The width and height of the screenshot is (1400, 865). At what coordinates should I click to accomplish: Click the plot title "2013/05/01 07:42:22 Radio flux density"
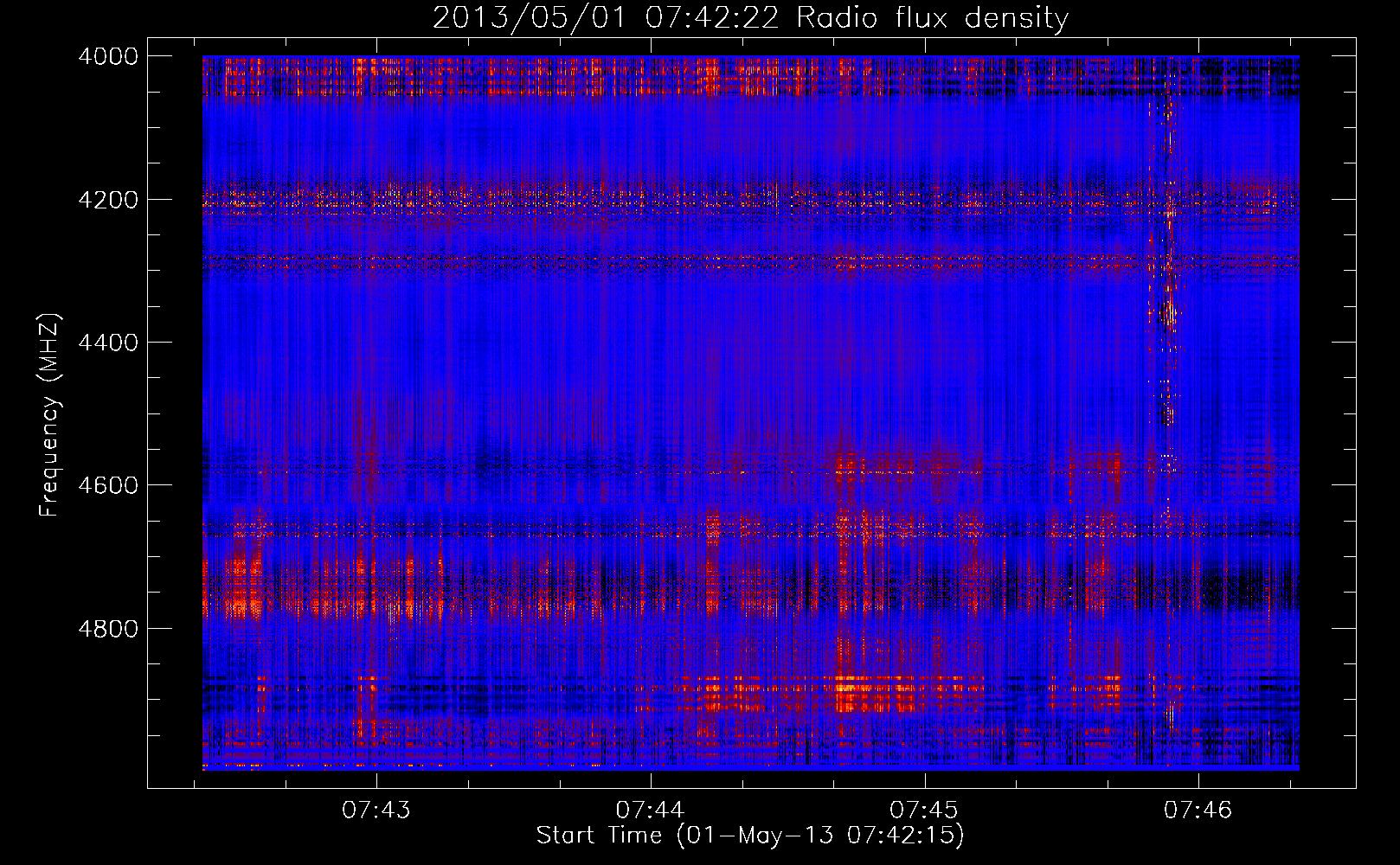(x=750, y=18)
